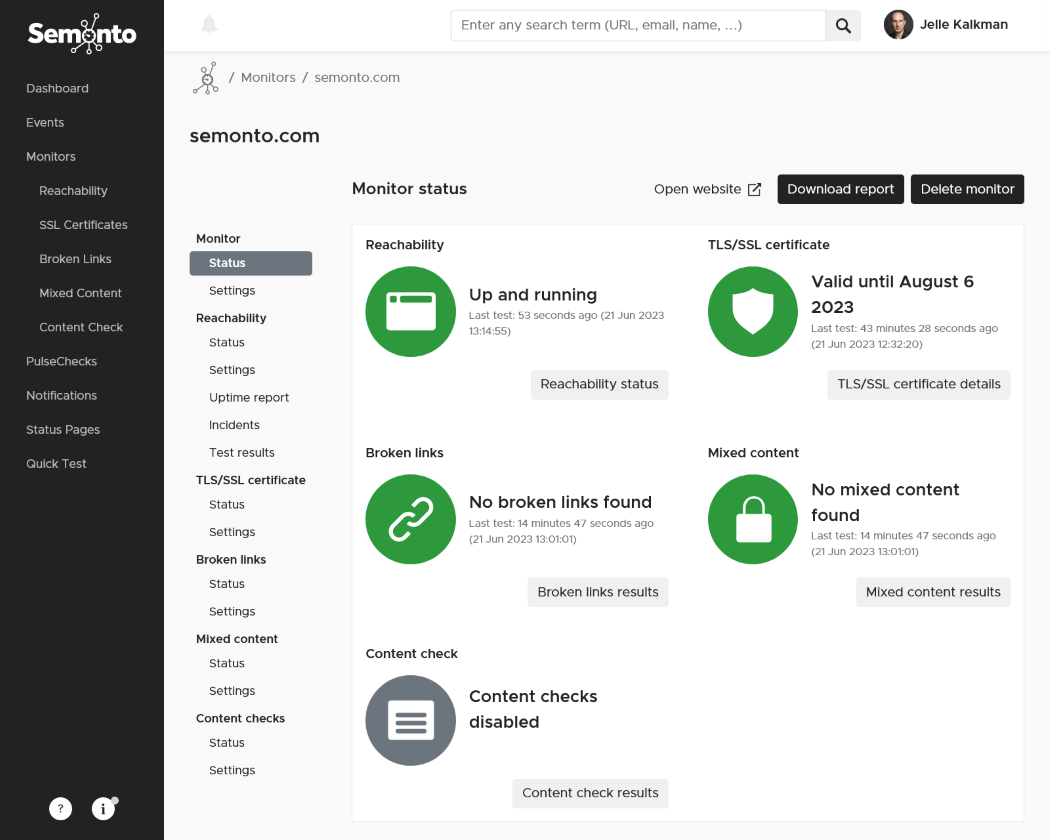Open the help question mark icon
Screen dimensions: 1050x840
pyautogui.click(x=60, y=809)
